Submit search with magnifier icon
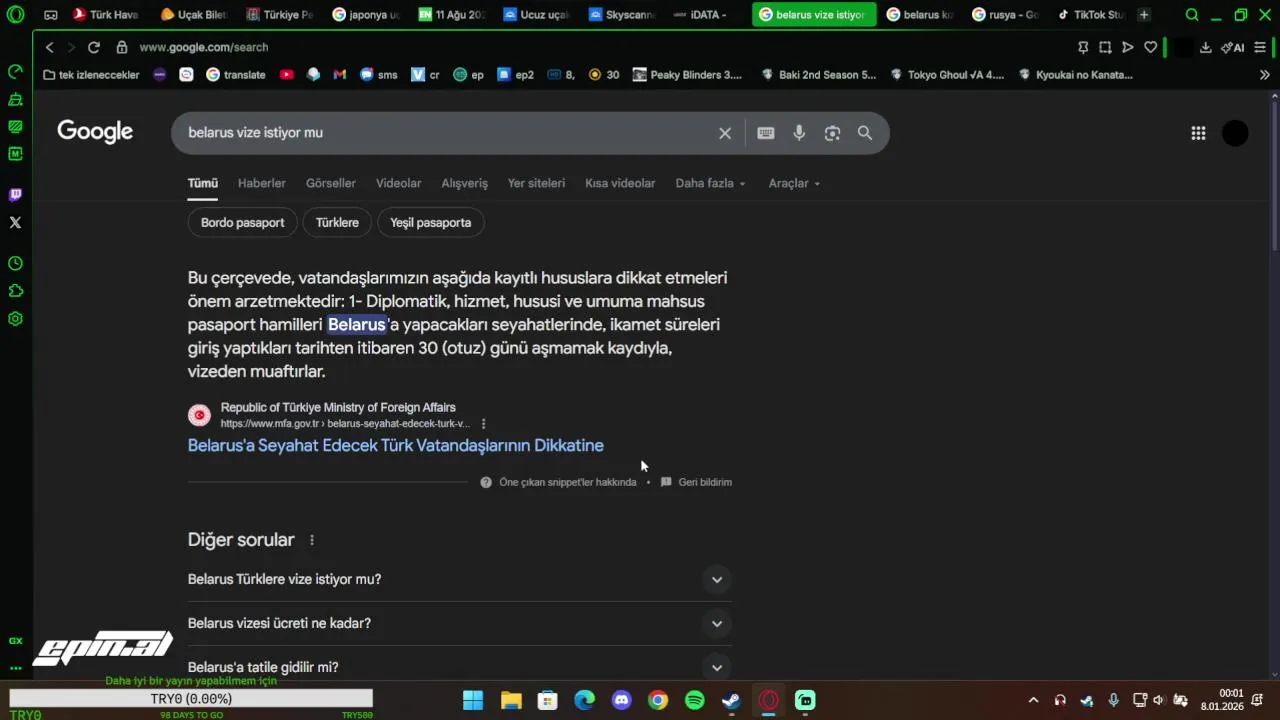Viewport: 1280px width, 720px height. (x=865, y=133)
